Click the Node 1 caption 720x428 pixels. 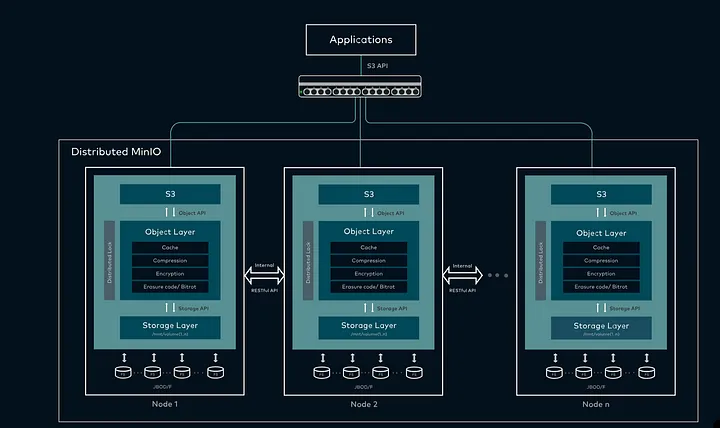click(165, 404)
